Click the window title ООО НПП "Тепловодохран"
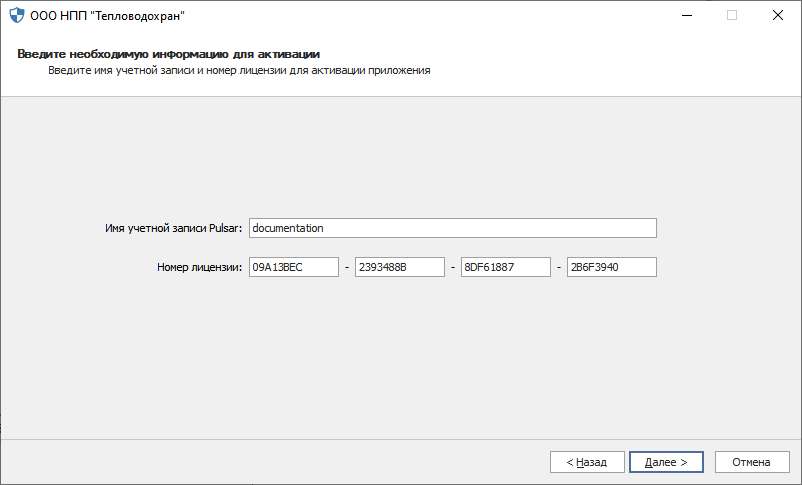Image resolution: width=802 pixels, height=485 pixels. coord(110,16)
